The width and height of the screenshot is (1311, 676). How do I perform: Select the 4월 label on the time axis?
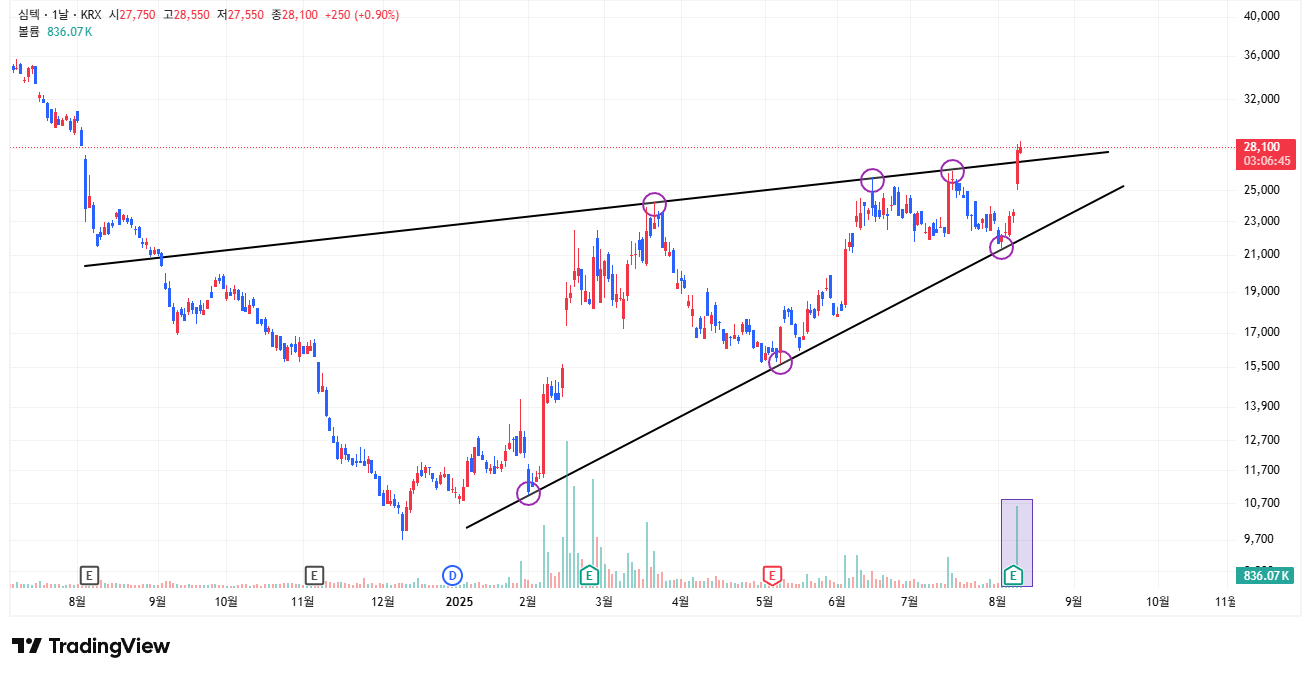pos(680,601)
